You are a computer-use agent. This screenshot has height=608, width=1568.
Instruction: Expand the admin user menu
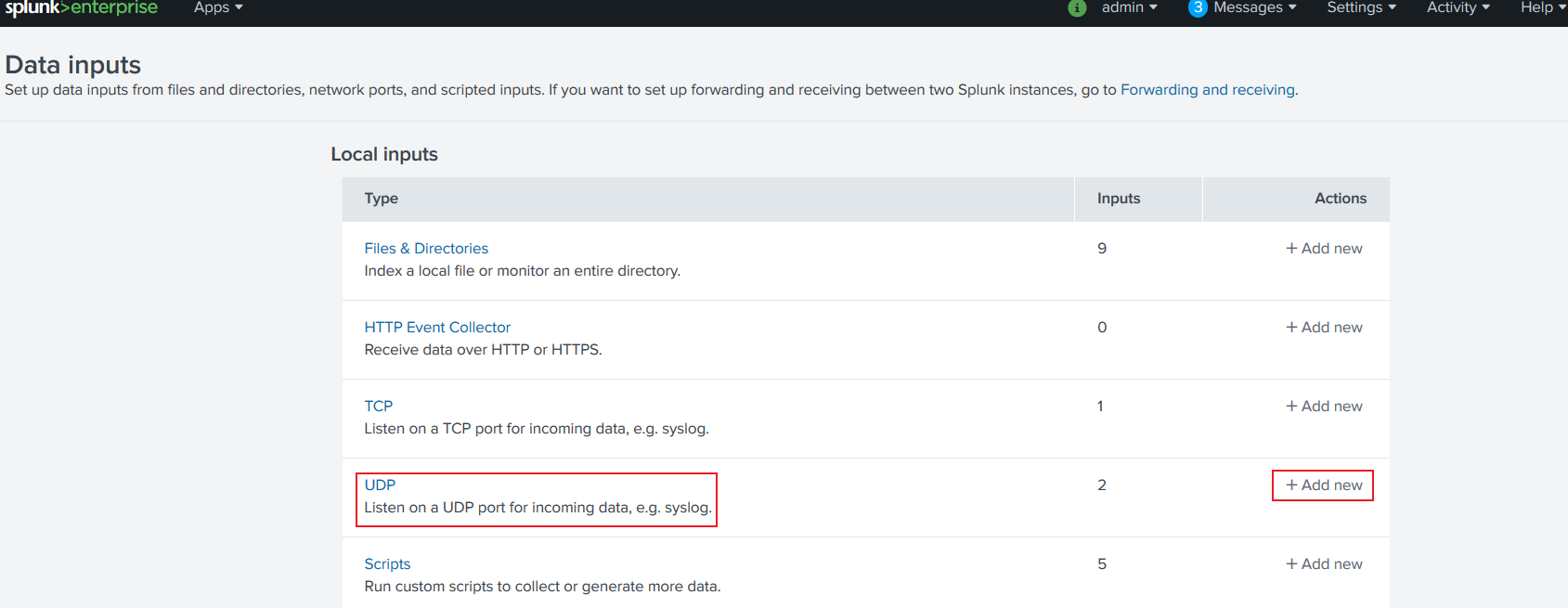[1129, 8]
